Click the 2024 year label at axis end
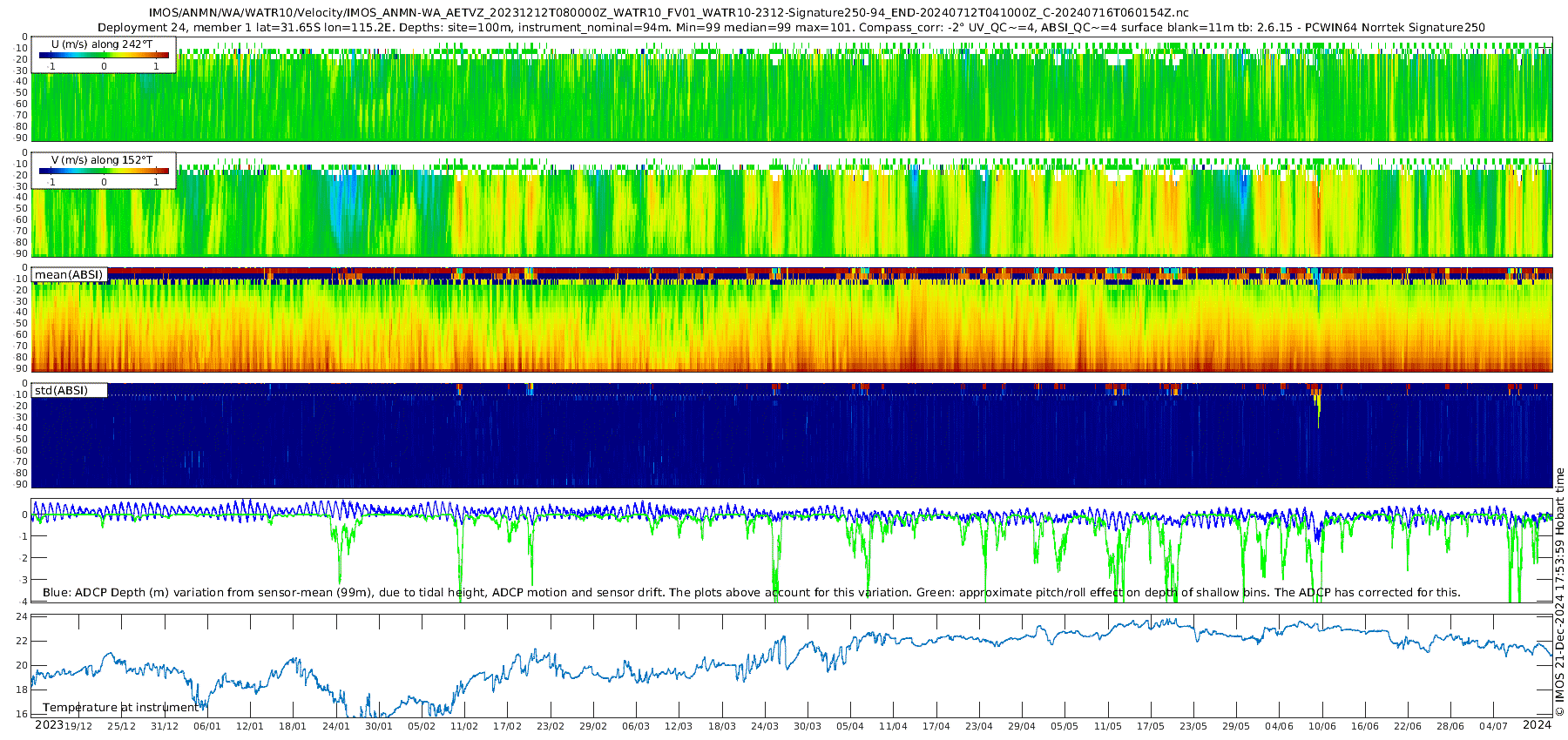This screenshot has height=740, width=1568. tap(1537, 725)
